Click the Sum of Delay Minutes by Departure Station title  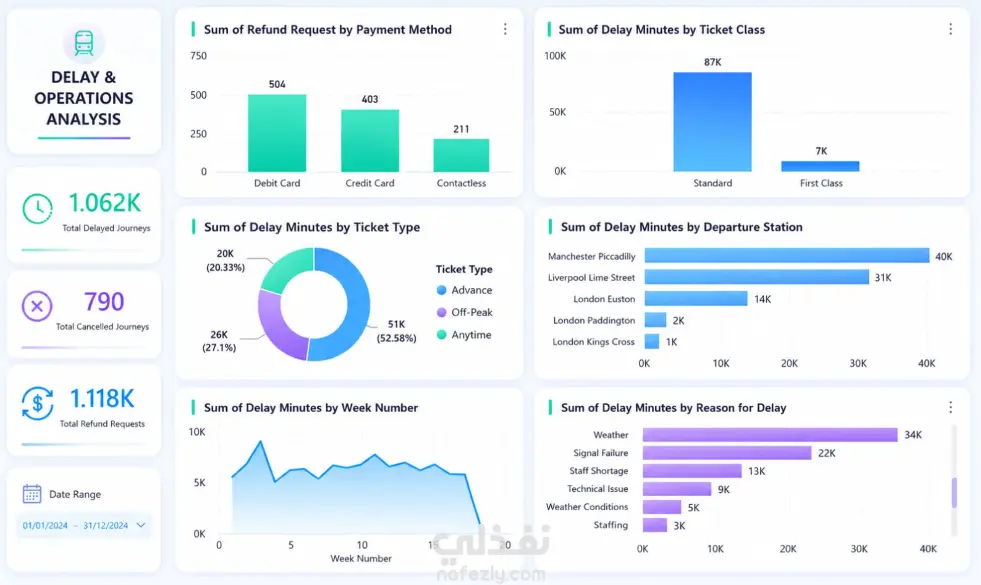tap(681, 227)
